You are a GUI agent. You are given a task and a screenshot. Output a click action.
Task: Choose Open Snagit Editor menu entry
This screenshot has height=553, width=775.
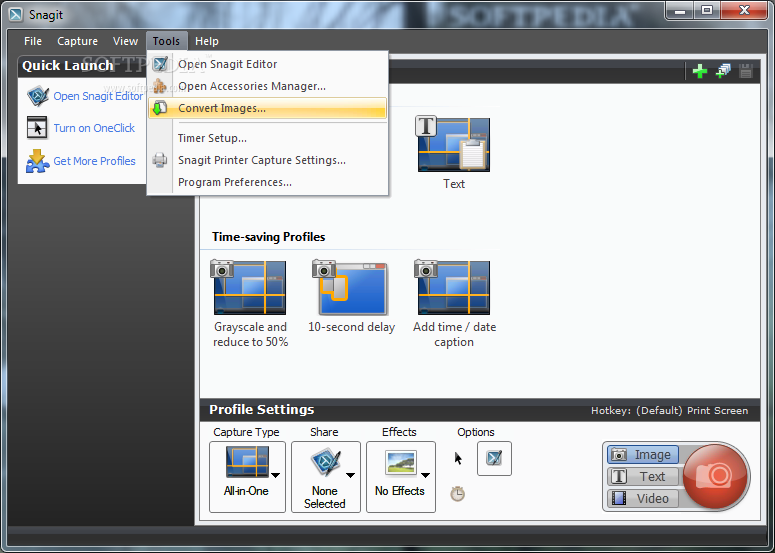click(x=267, y=64)
